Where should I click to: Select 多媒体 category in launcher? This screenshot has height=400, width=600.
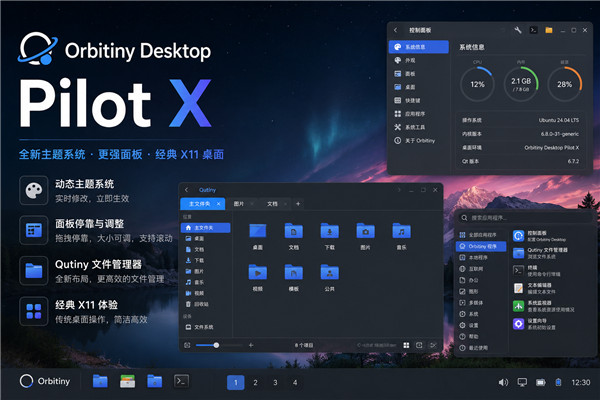(481, 303)
